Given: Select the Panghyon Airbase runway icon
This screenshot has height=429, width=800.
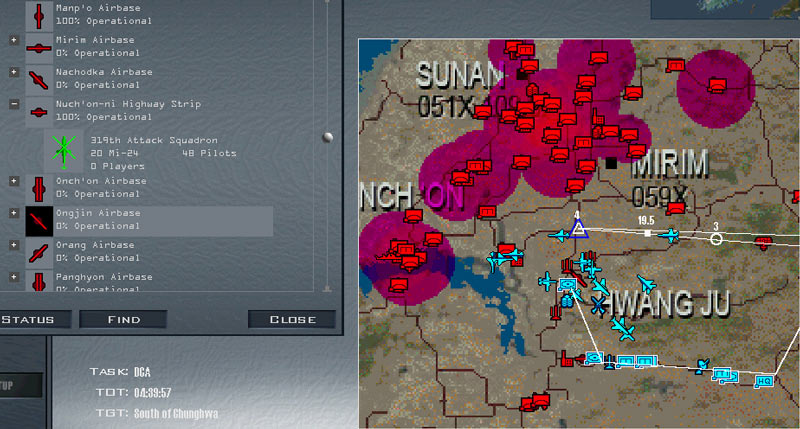Looking at the screenshot, I should click(x=39, y=282).
